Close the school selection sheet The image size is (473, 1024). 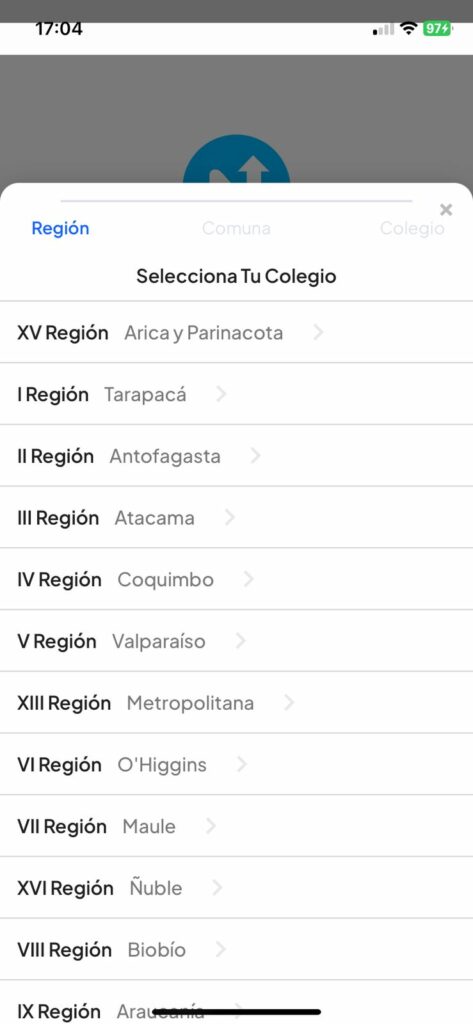coord(446,210)
